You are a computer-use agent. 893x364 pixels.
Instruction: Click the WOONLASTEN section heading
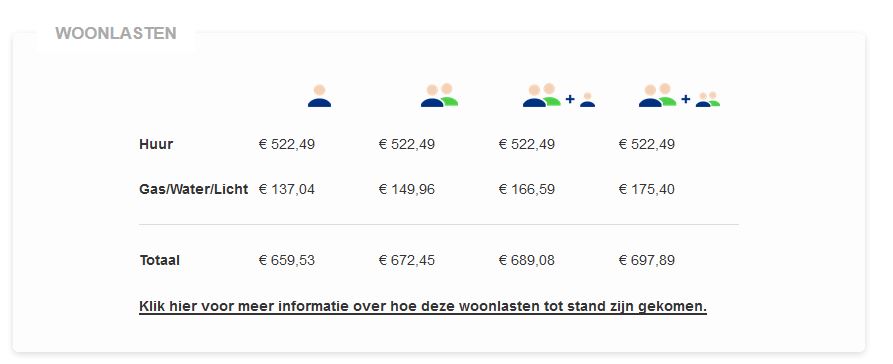[116, 33]
